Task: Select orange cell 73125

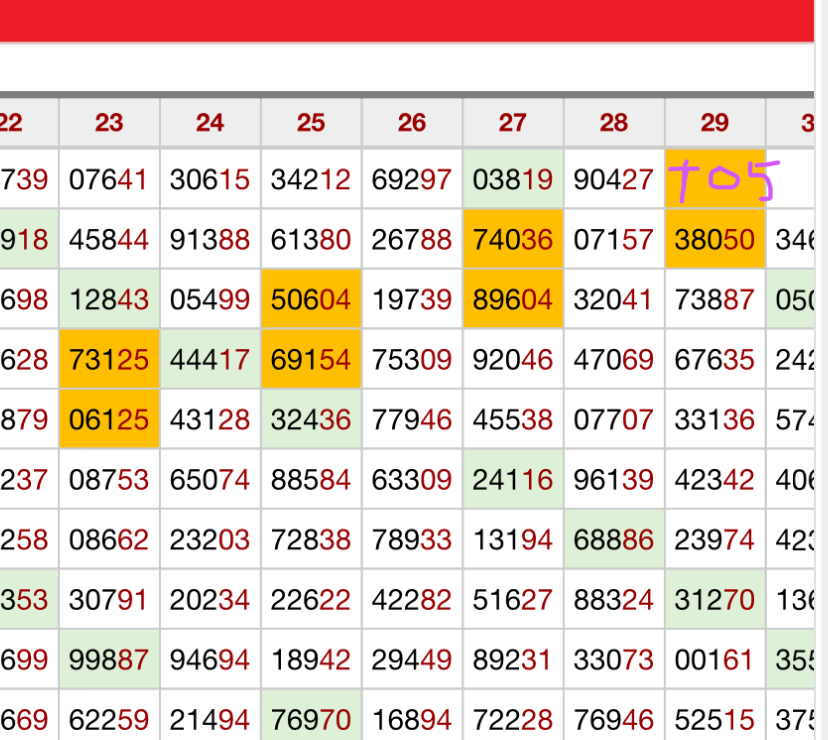Action: (109, 360)
